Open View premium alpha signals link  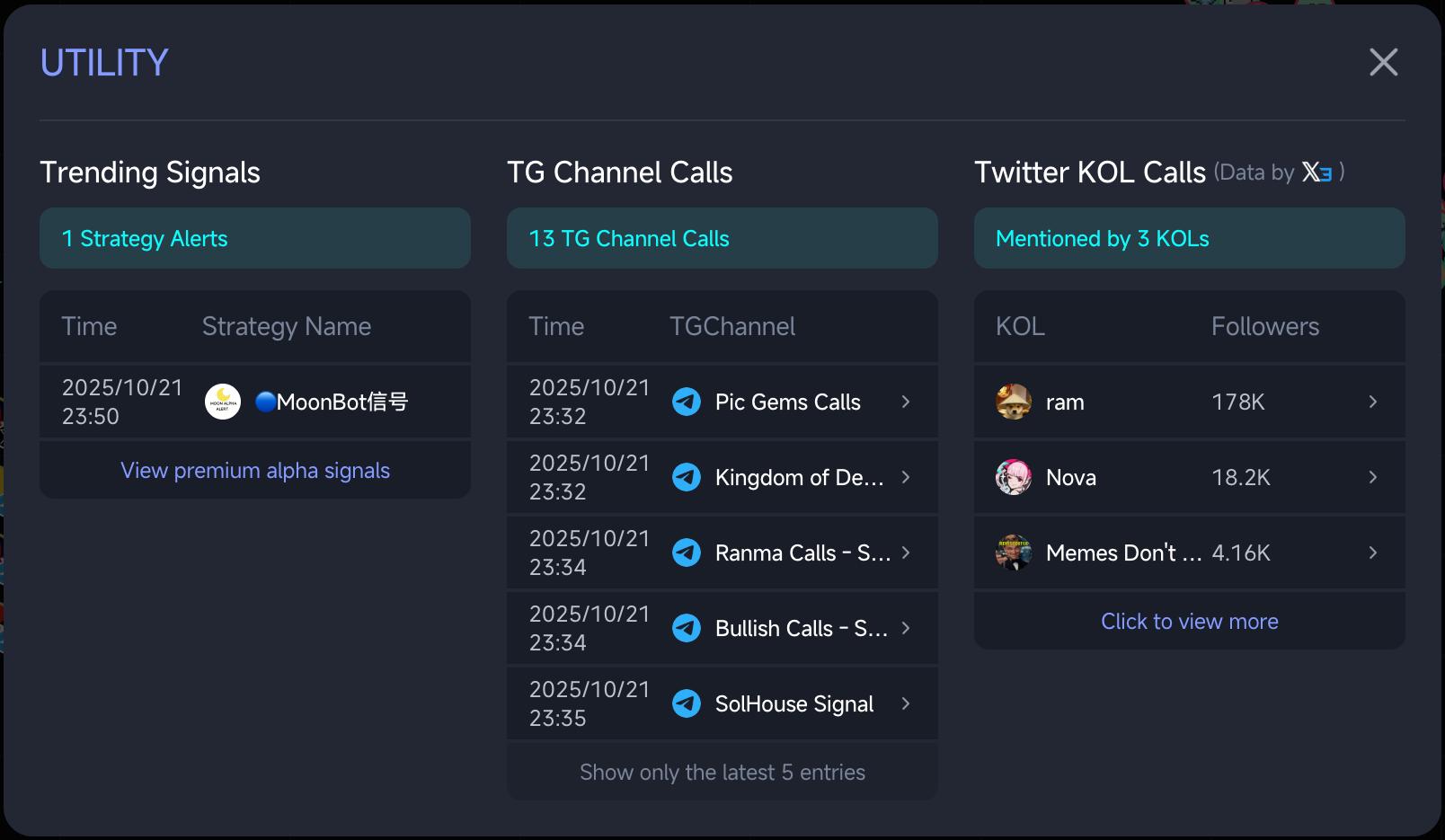255,471
